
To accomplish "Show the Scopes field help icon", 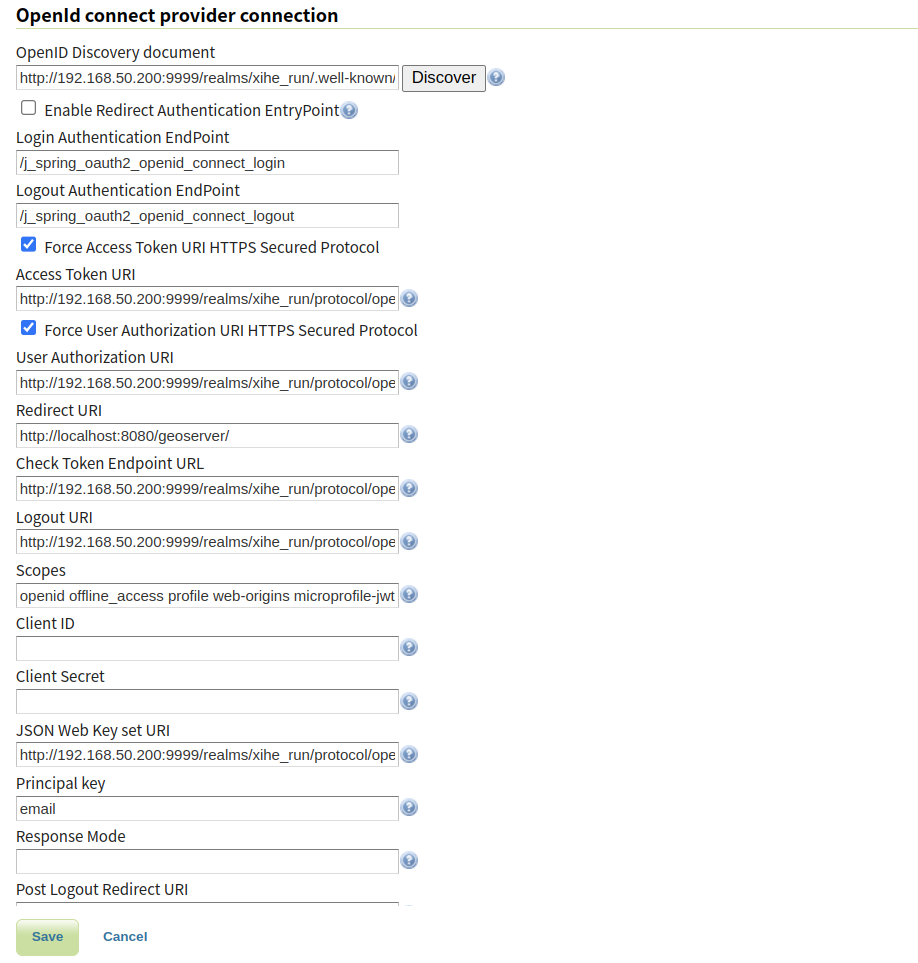I will pos(409,595).
